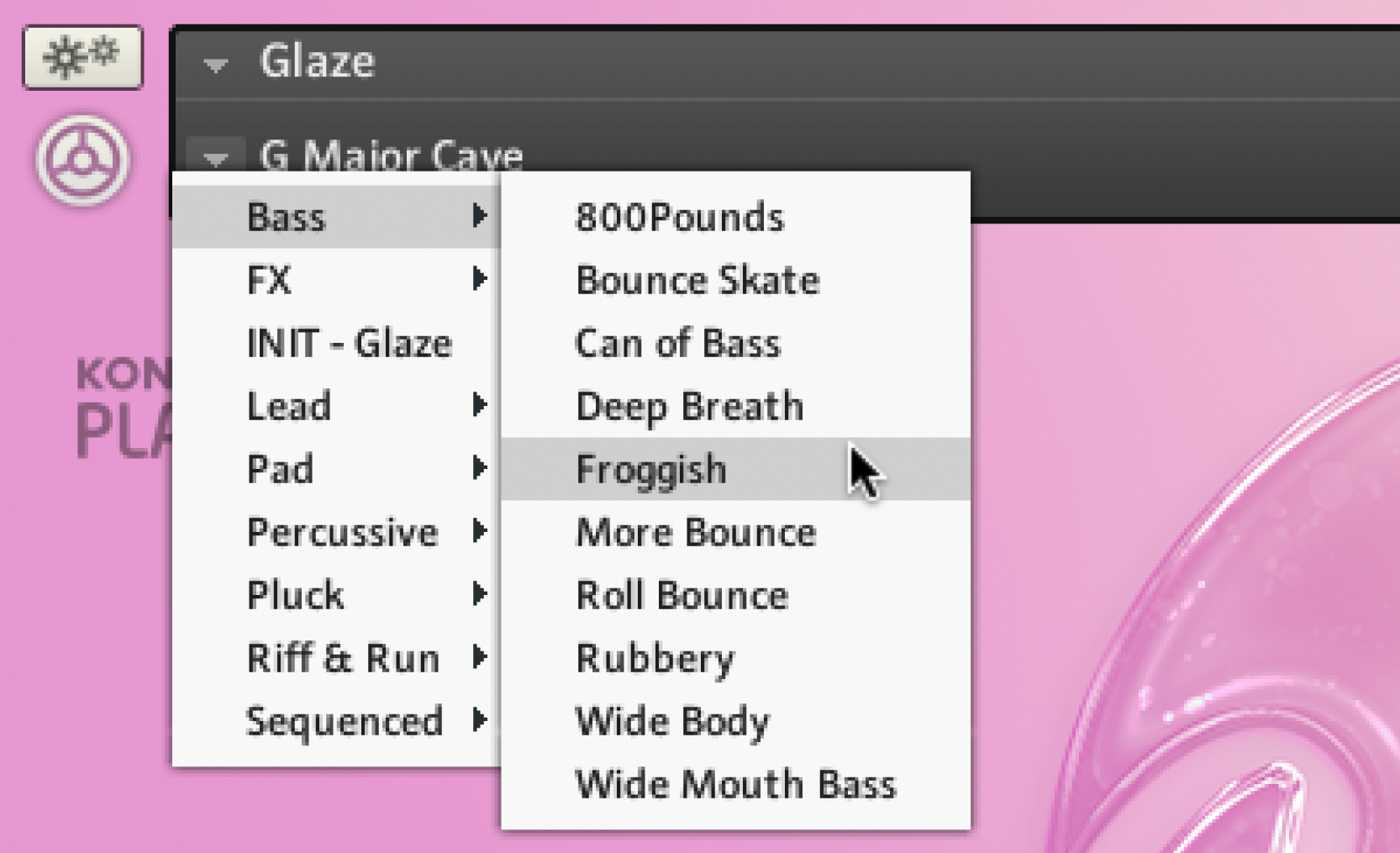This screenshot has height=853, width=1400.
Task: Choose the Bounce Skate preset
Action: pyautogui.click(x=697, y=280)
